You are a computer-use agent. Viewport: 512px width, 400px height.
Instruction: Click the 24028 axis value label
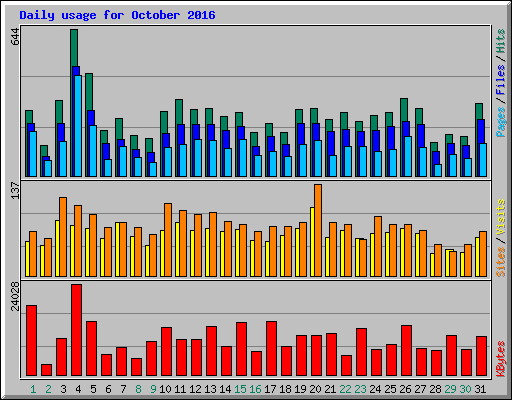click(x=15, y=296)
